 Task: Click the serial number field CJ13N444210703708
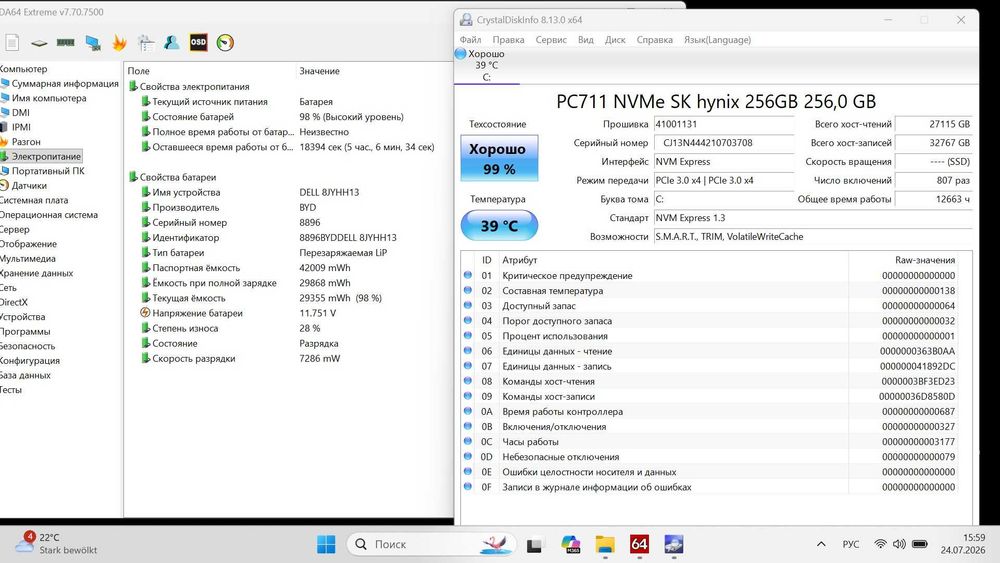tap(724, 143)
